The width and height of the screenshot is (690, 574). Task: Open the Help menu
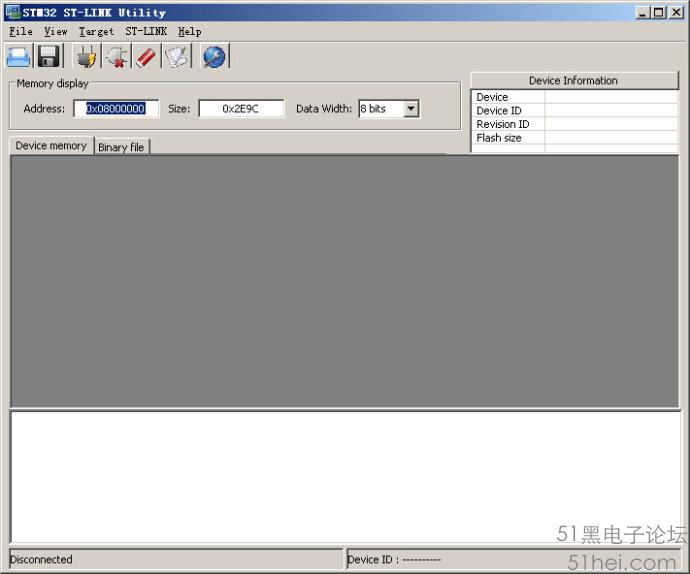[x=190, y=32]
